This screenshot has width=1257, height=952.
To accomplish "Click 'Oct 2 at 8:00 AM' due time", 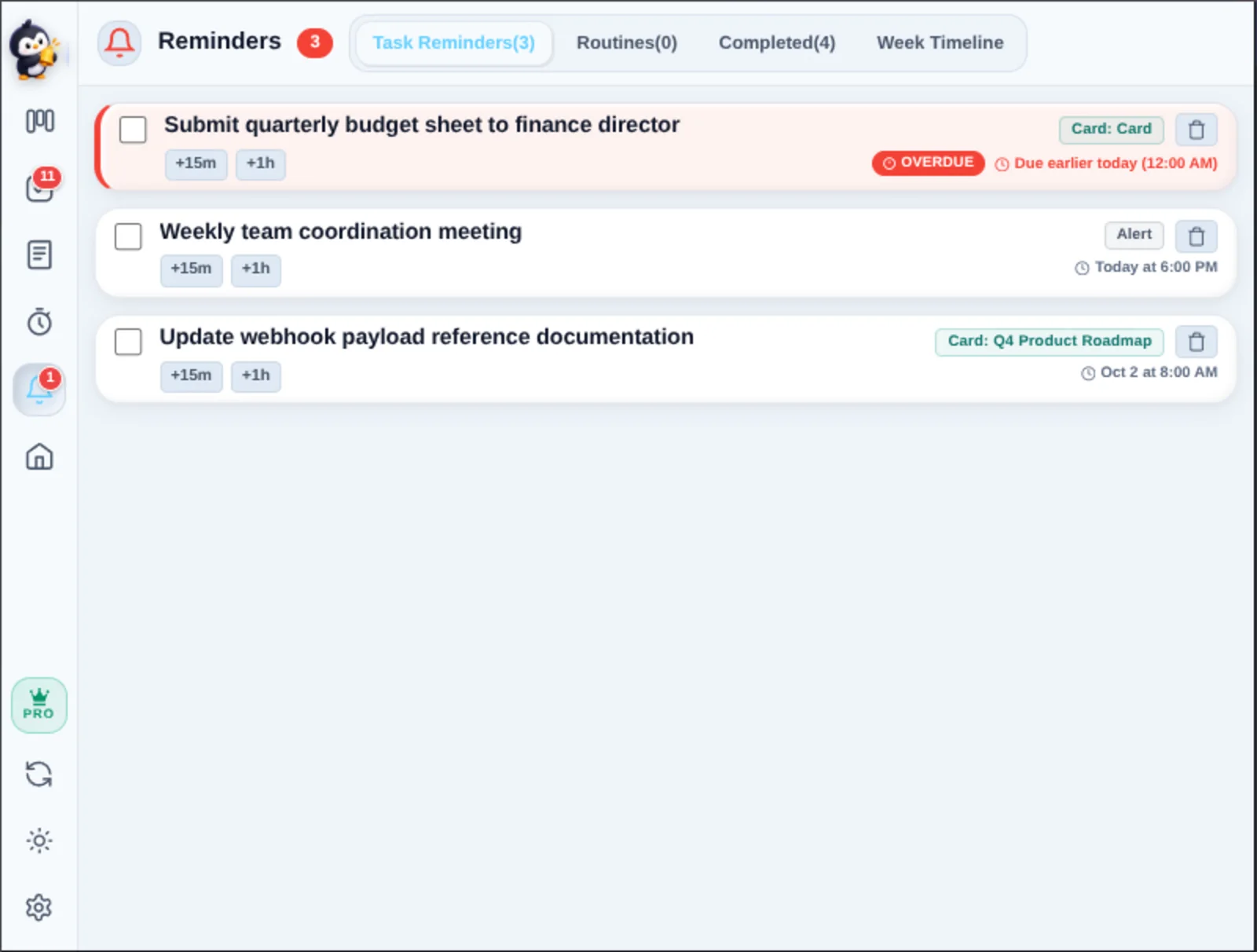I will (x=1159, y=373).
